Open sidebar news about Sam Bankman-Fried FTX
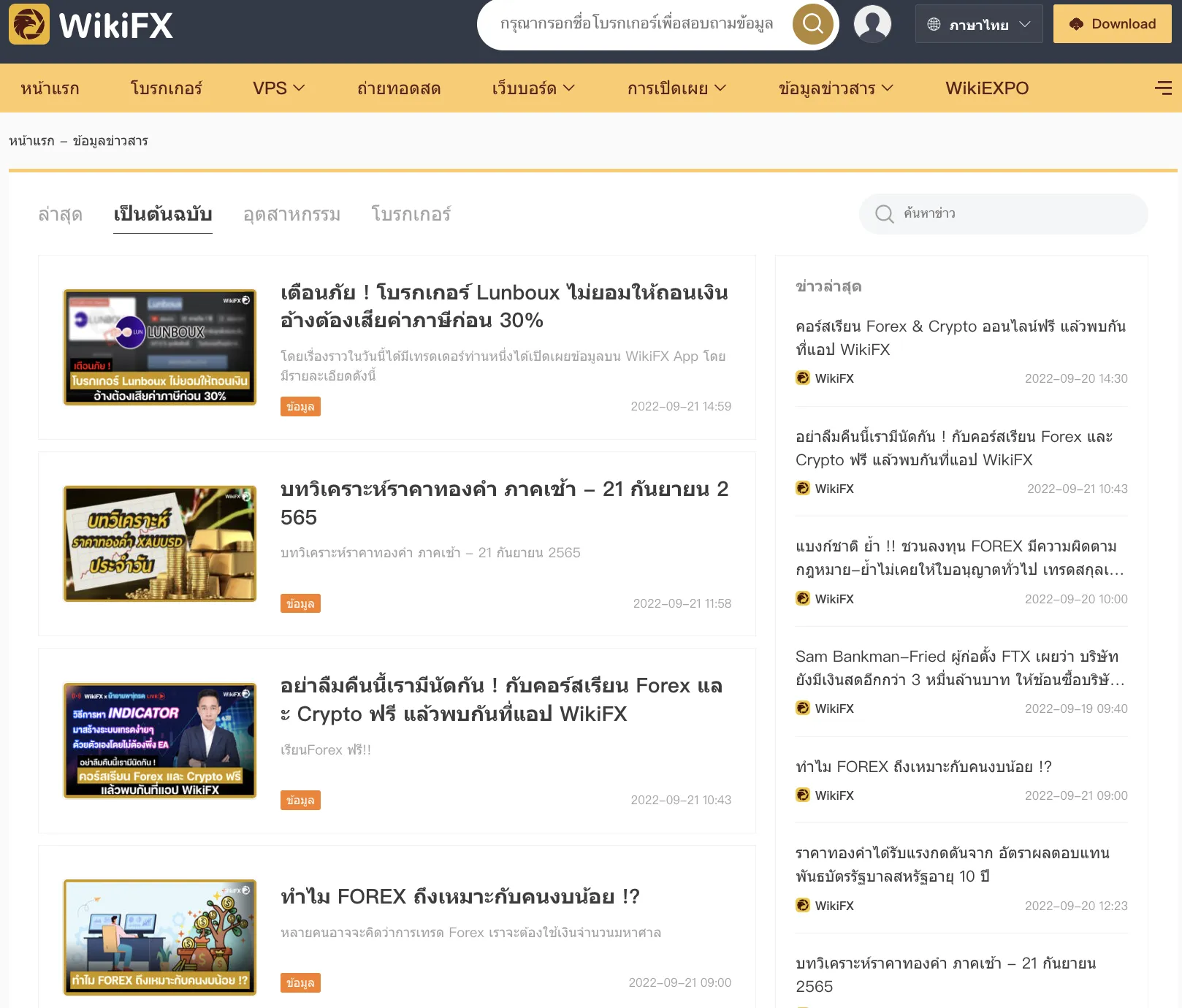 [x=960, y=668]
